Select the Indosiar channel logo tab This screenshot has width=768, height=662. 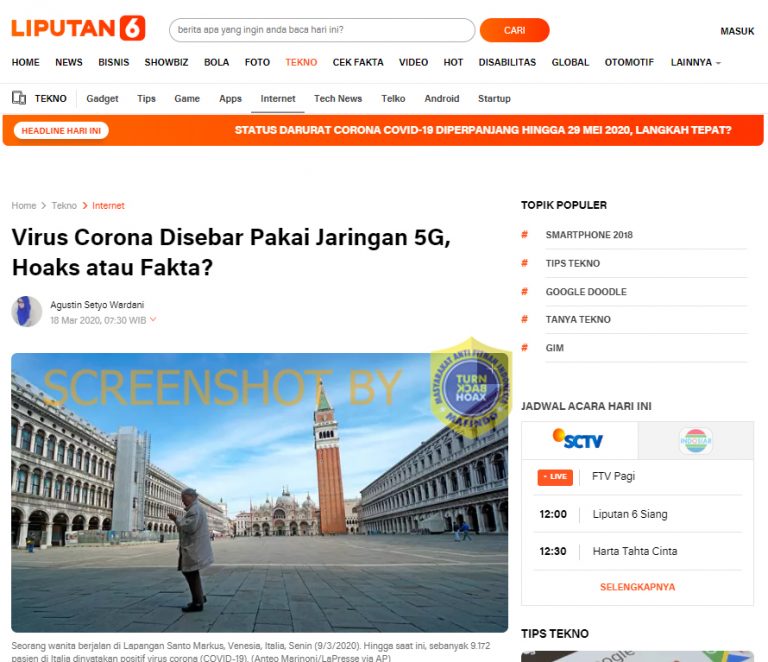tap(696, 440)
